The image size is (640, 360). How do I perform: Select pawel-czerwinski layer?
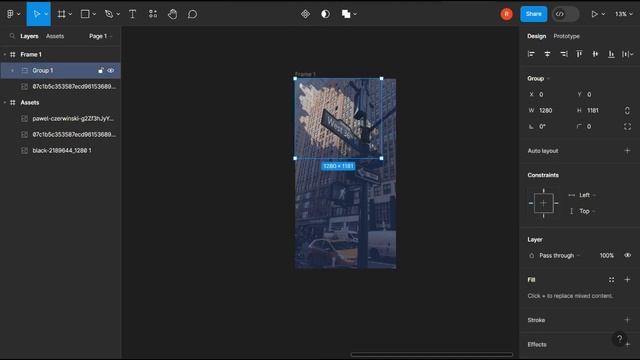(60, 118)
